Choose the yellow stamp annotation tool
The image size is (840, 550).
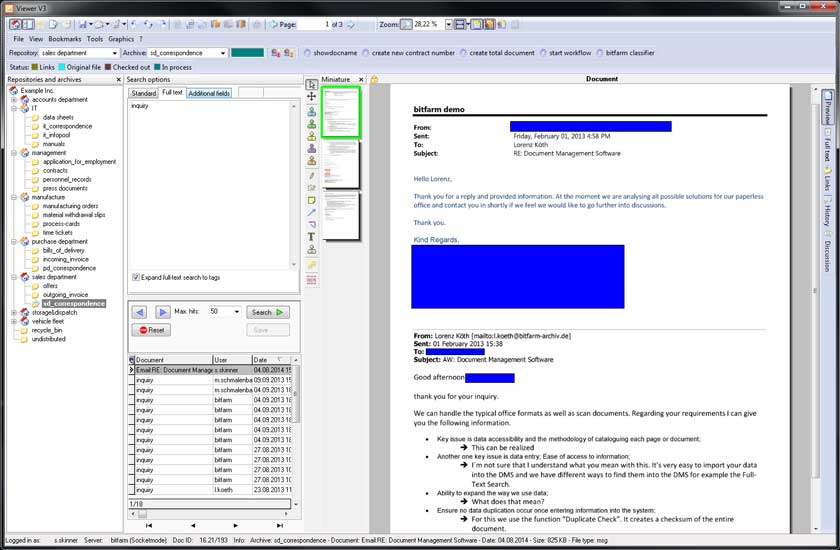point(311,136)
